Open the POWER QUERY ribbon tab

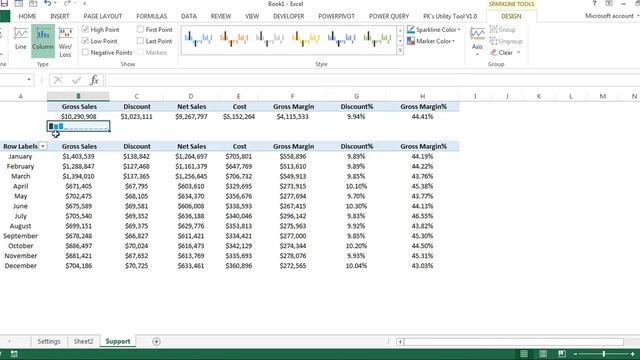(389, 16)
